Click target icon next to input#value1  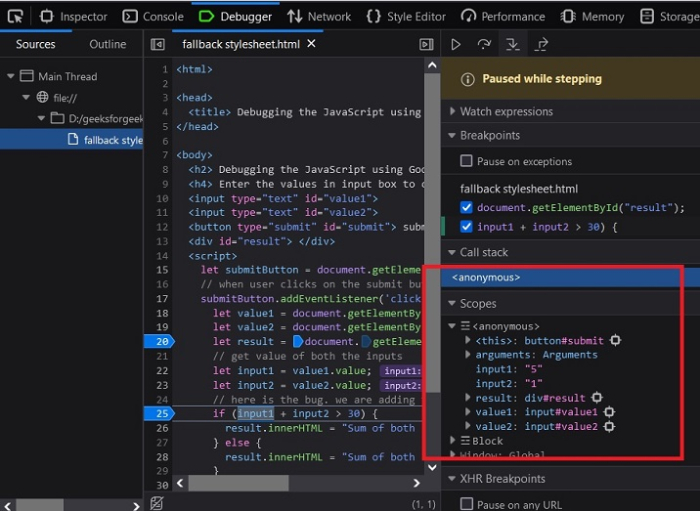(x=608, y=412)
